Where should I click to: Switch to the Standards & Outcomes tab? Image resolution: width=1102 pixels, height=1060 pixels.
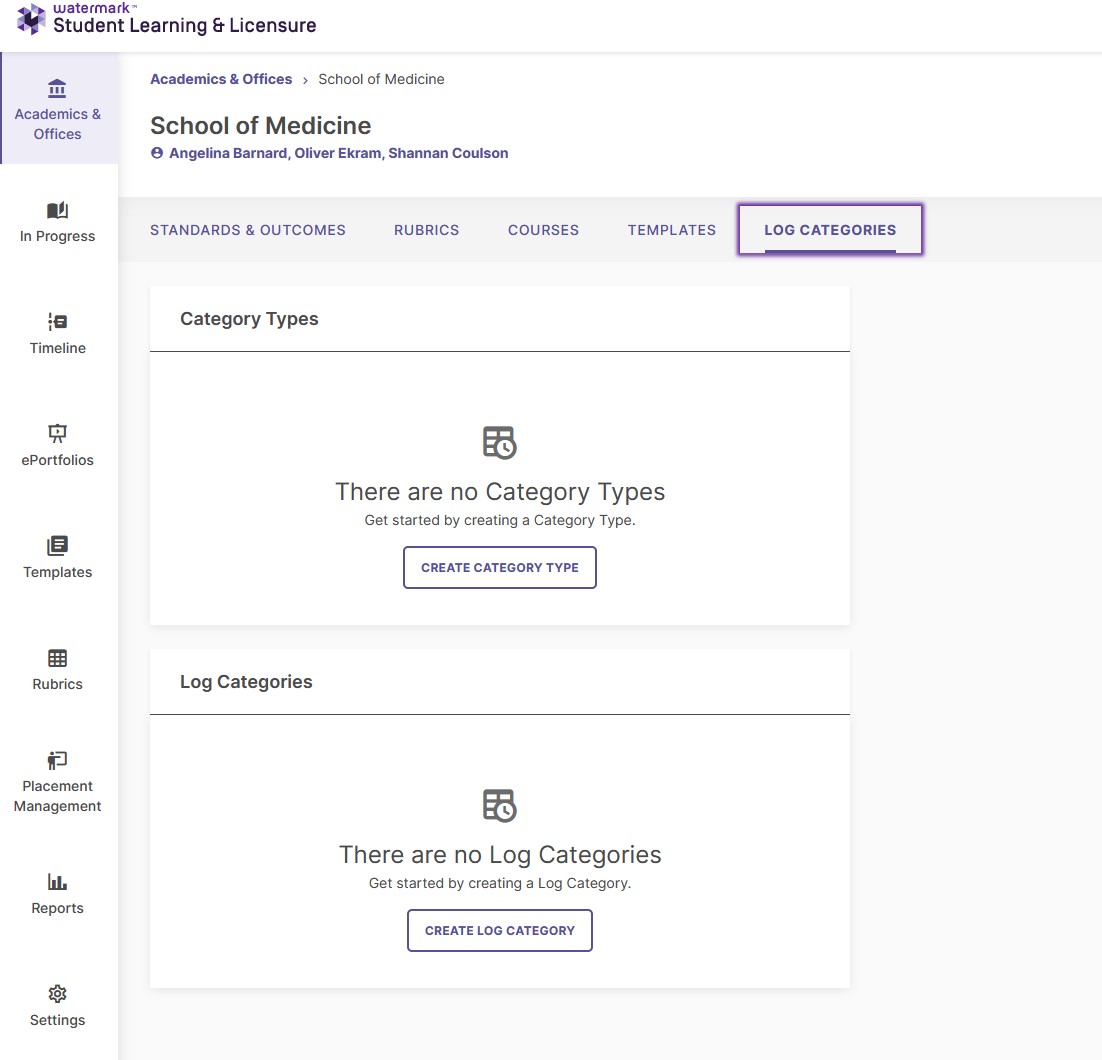(x=248, y=230)
